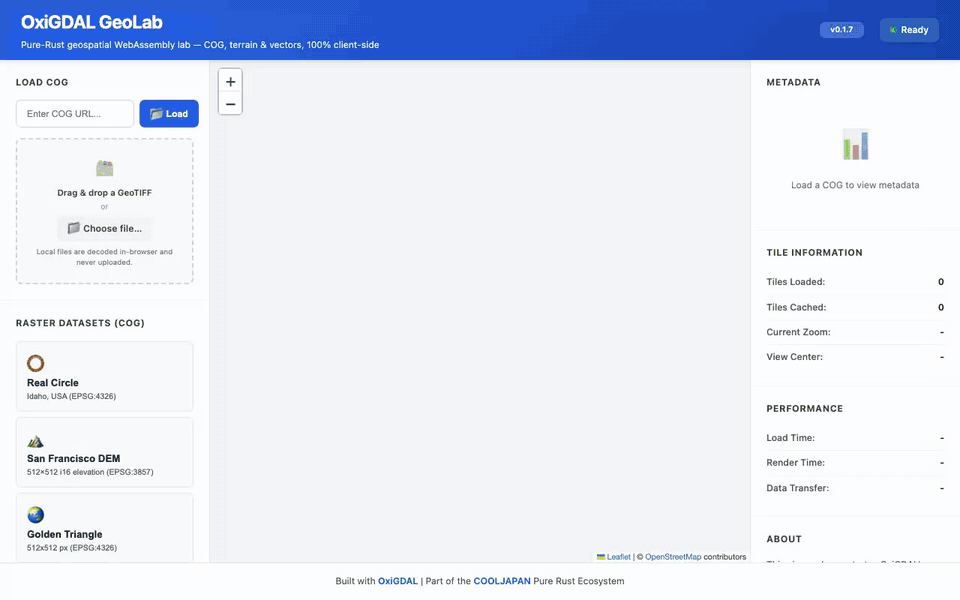Click the Ready status indicator
Image resolution: width=960 pixels, height=600 pixels.
[909, 30]
